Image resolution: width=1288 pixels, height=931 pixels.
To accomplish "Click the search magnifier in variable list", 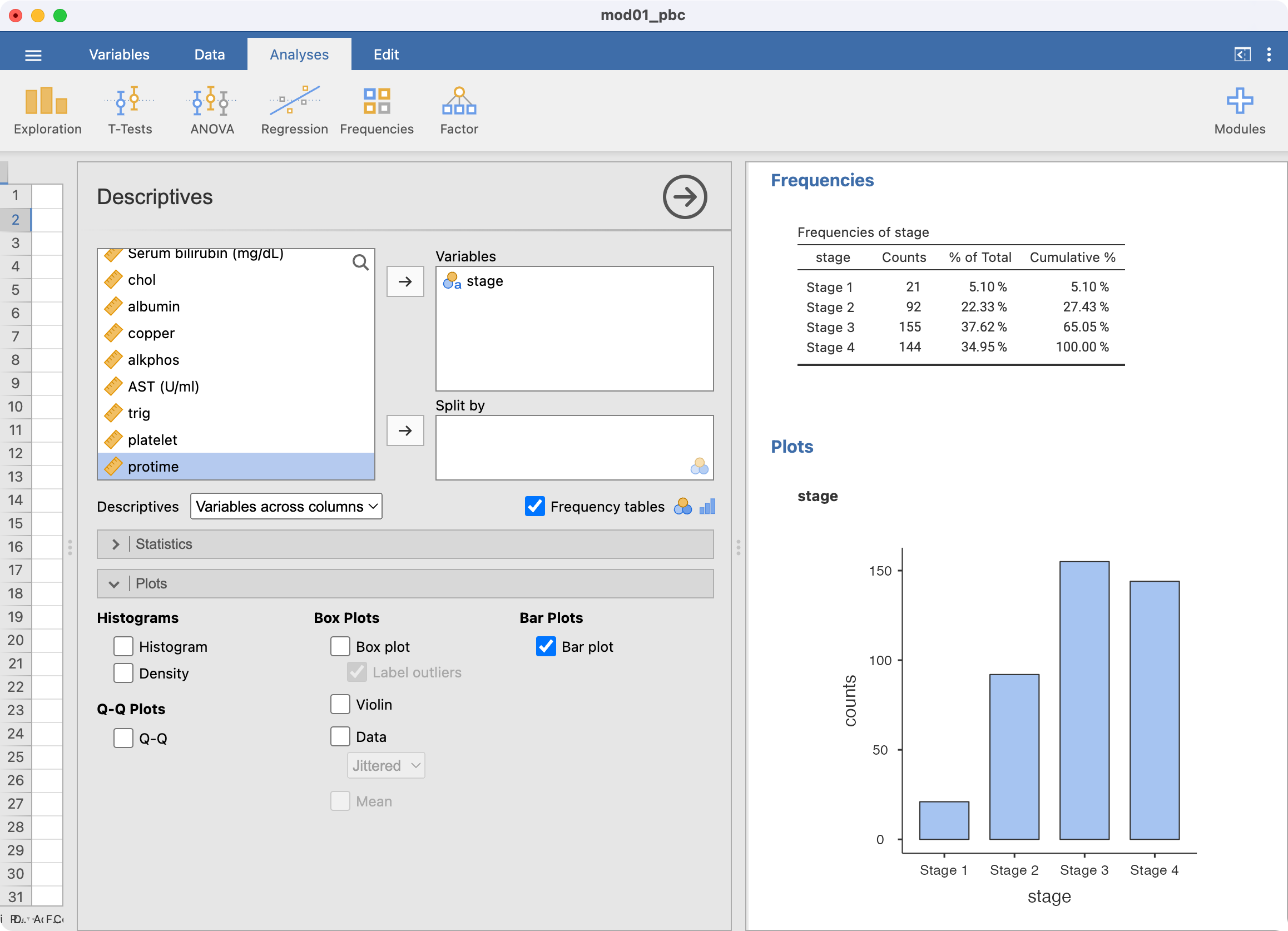I will 360,263.
